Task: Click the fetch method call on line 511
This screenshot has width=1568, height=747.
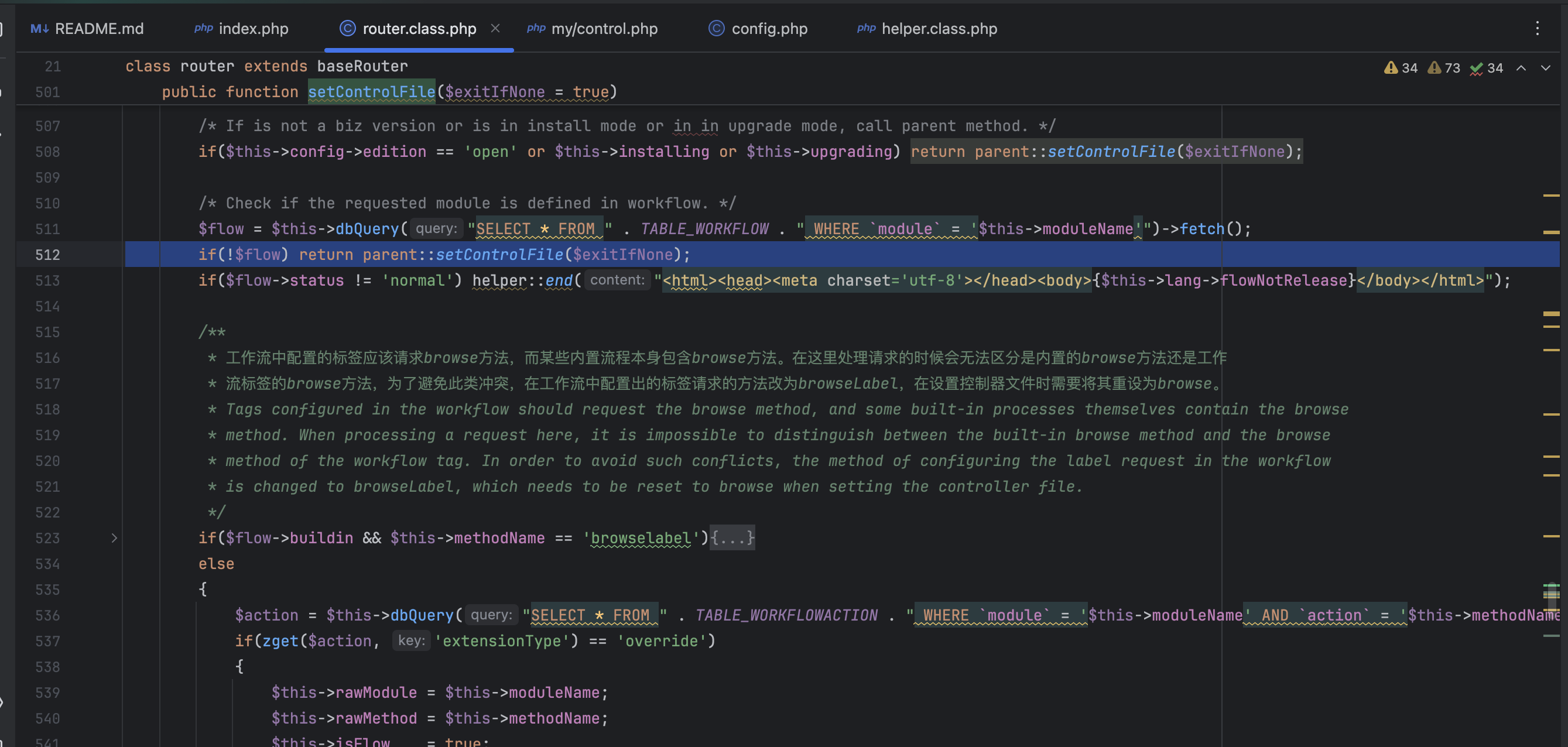Action: click(x=1201, y=229)
